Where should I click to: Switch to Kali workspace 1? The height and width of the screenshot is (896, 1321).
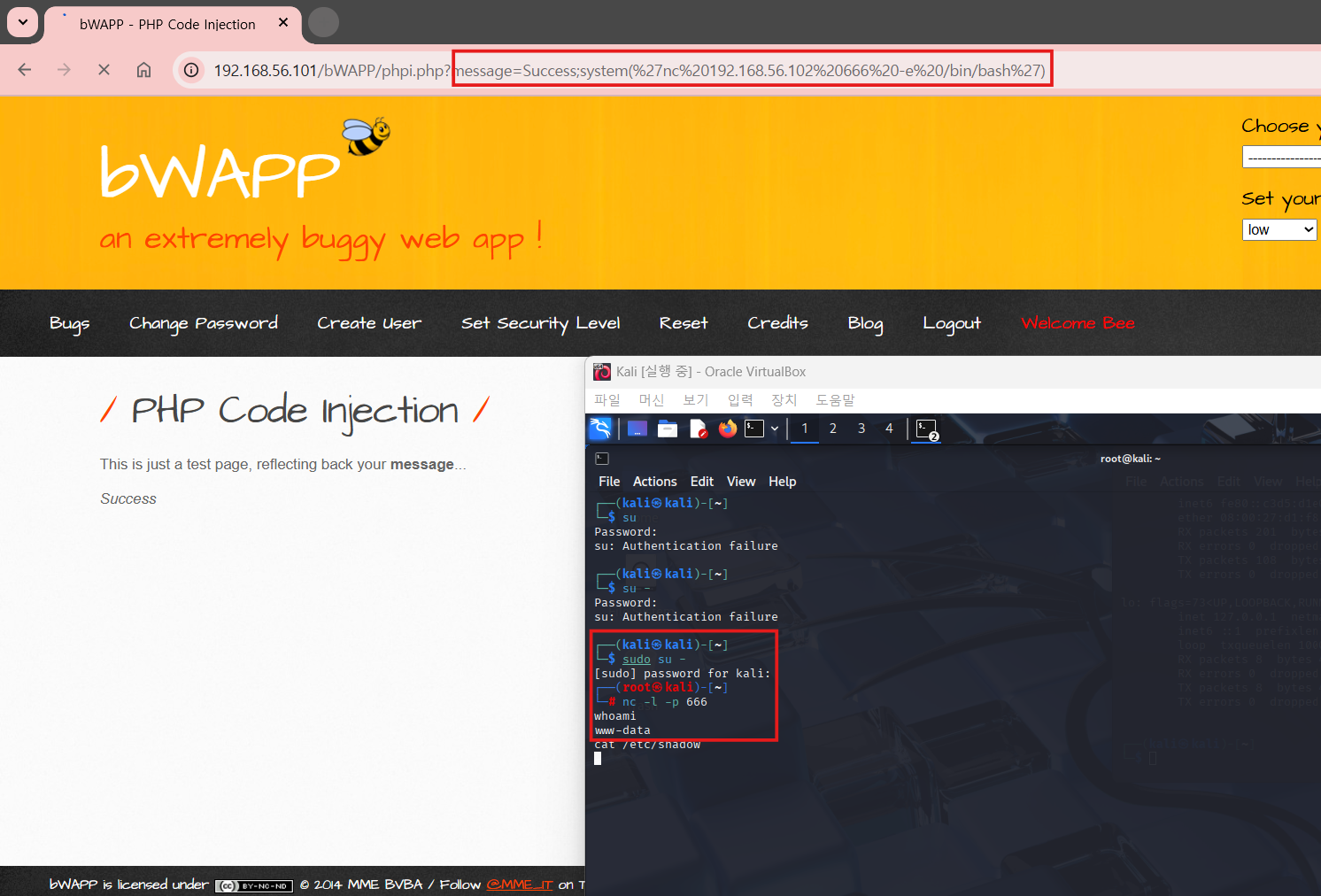[x=805, y=429]
